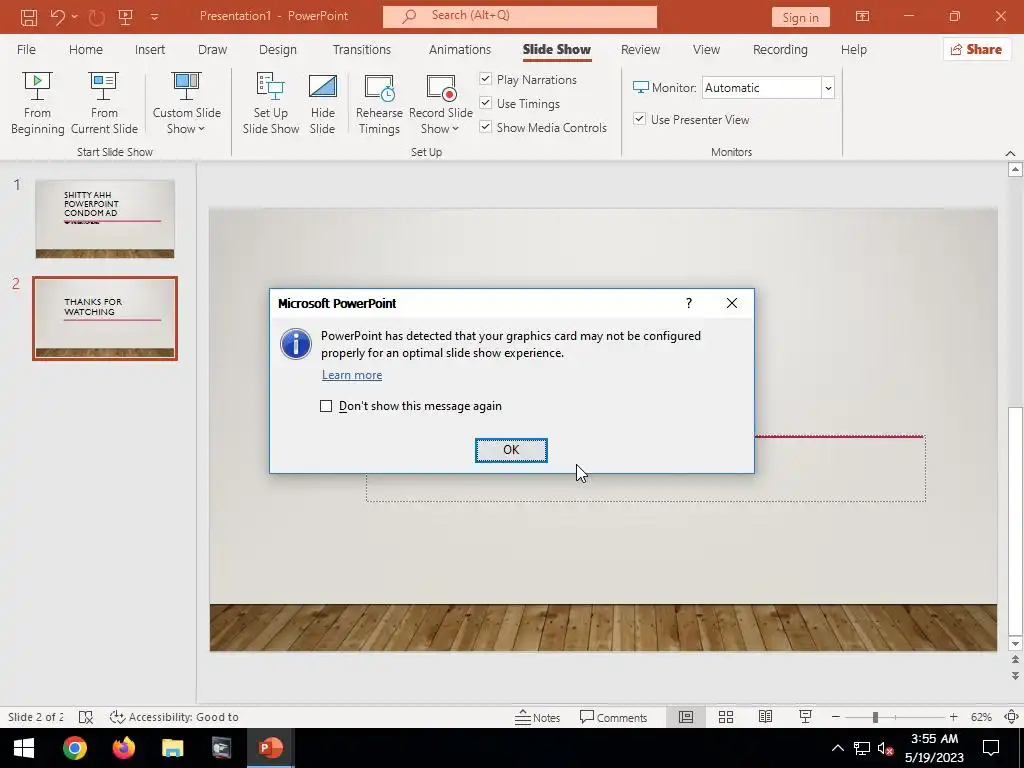Click Set Up Slide Show icon
1024x768 pixels.
270,103
